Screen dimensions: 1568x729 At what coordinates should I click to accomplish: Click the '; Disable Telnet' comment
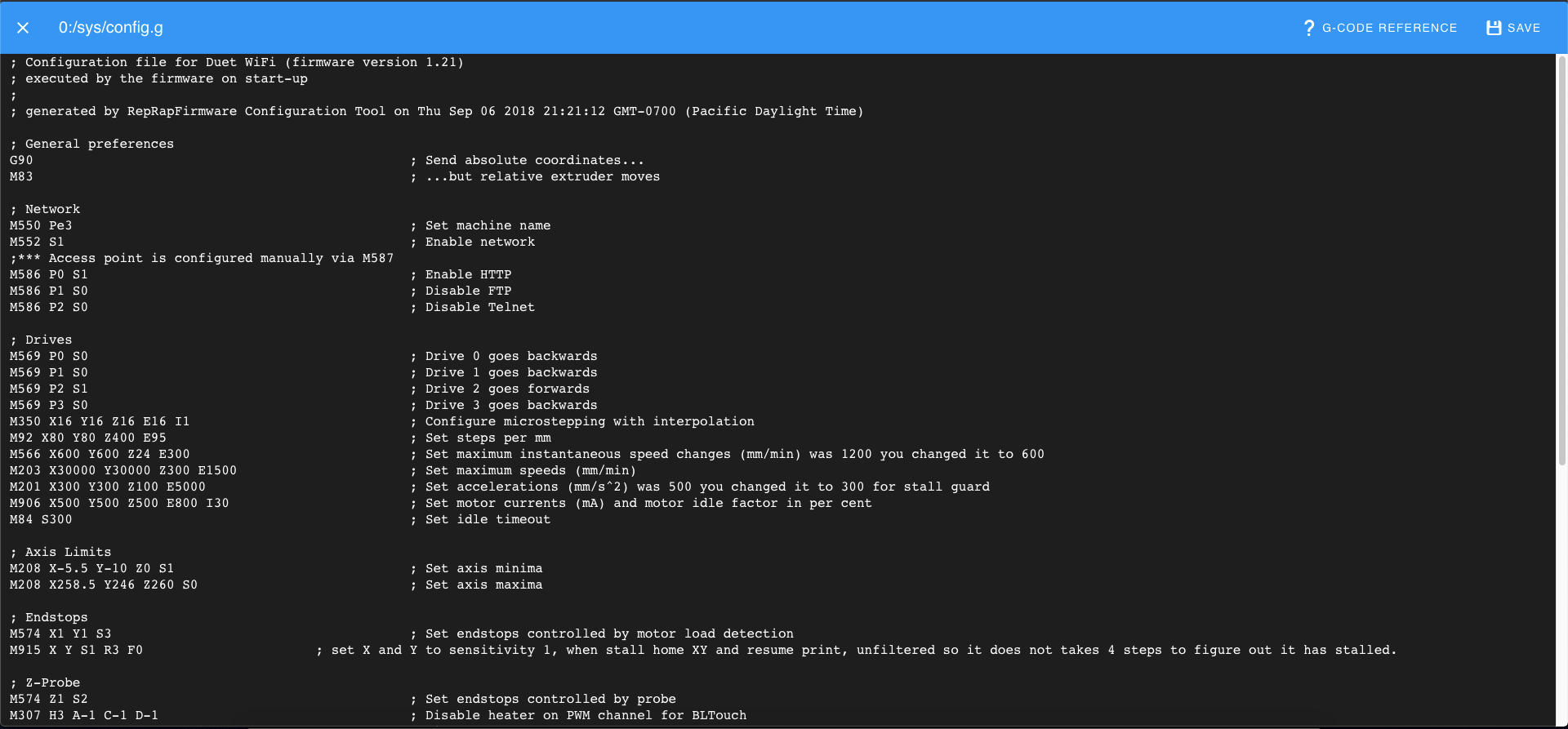[x=472, y=307]
